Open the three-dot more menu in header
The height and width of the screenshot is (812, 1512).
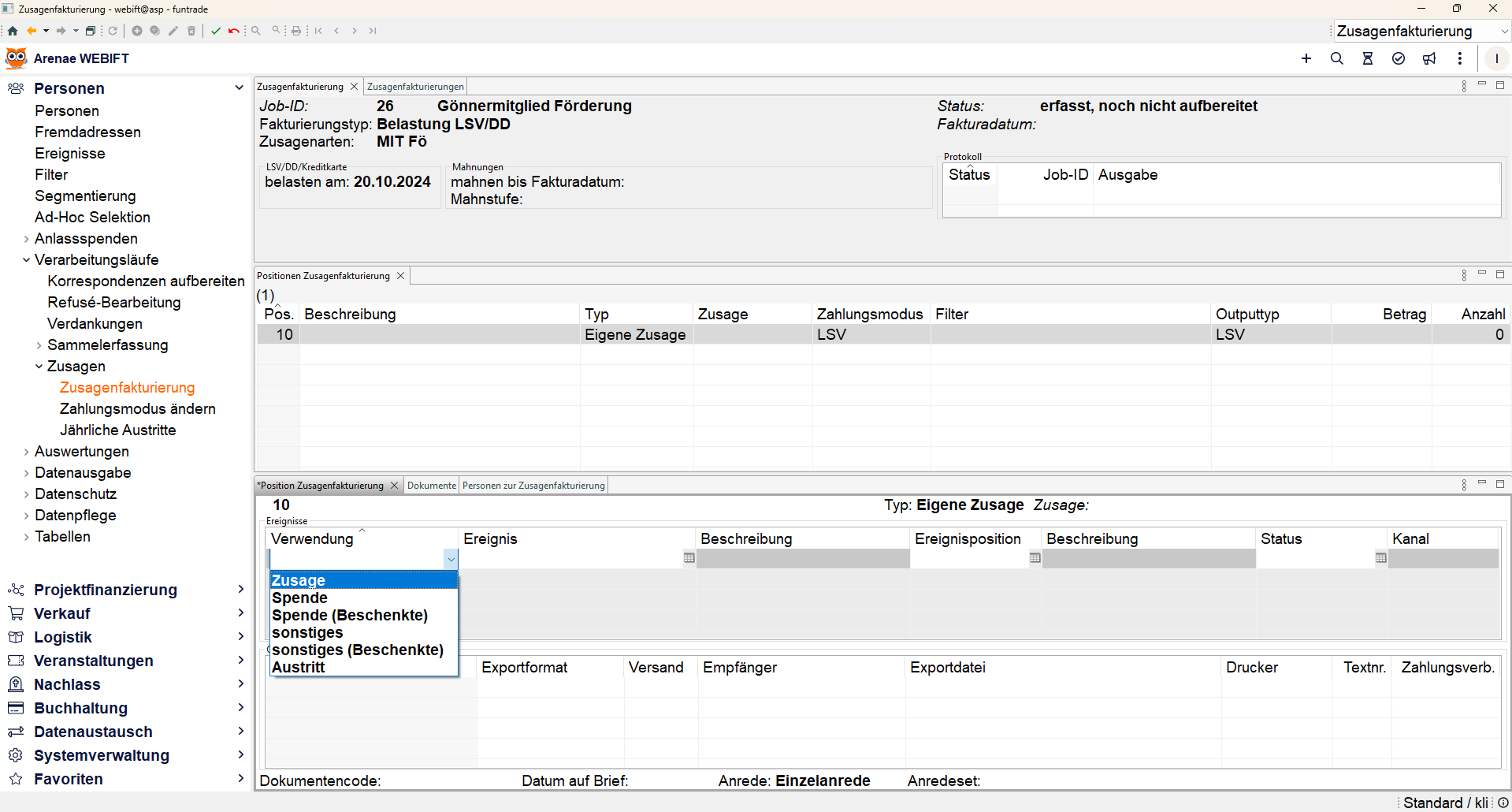tap(1460, 58)
